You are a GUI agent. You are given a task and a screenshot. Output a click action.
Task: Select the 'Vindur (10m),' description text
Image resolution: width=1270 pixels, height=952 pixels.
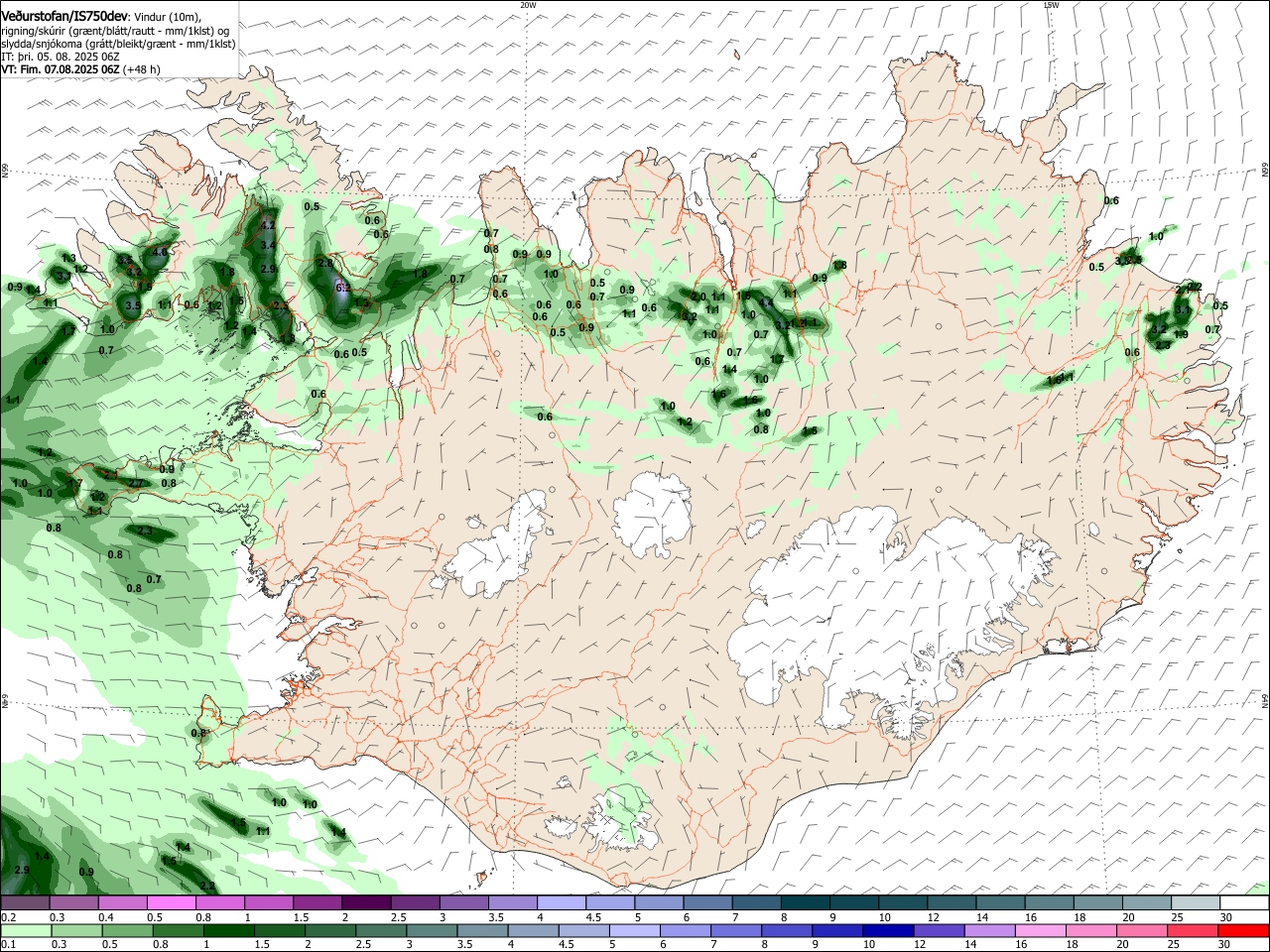click(x=167, y=16)
